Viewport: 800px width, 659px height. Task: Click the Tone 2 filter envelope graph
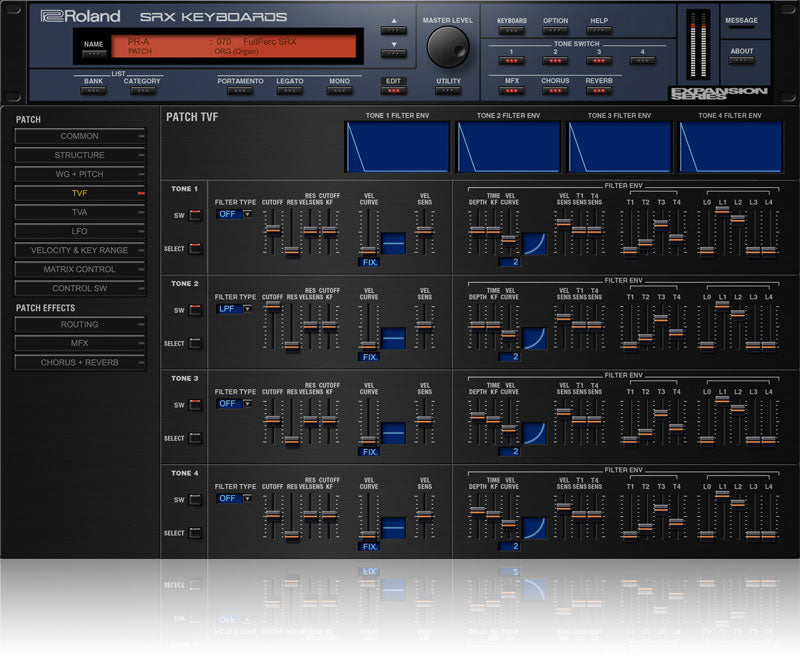(508, 147)
